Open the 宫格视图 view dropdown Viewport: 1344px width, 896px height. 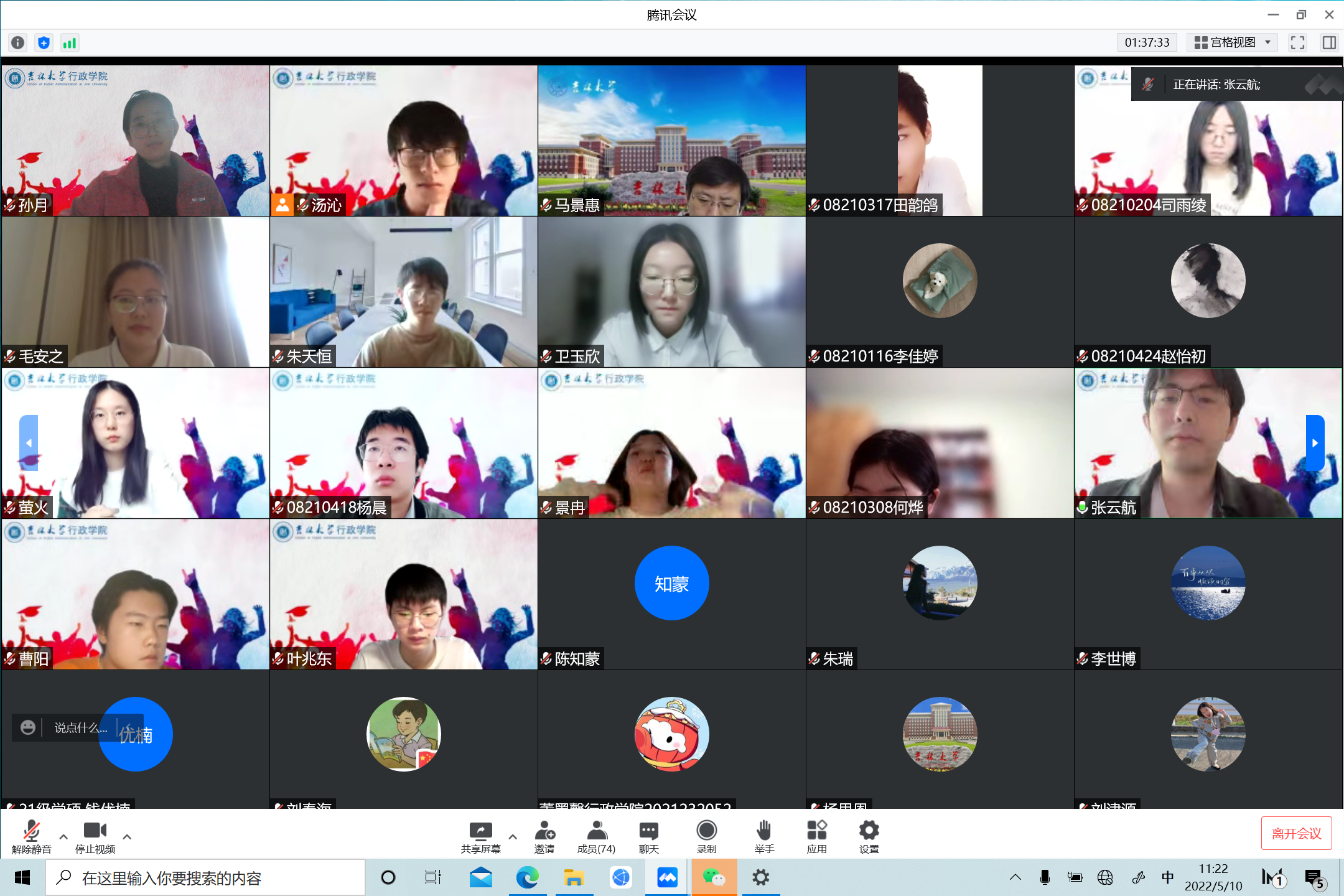pos(1232,42)
